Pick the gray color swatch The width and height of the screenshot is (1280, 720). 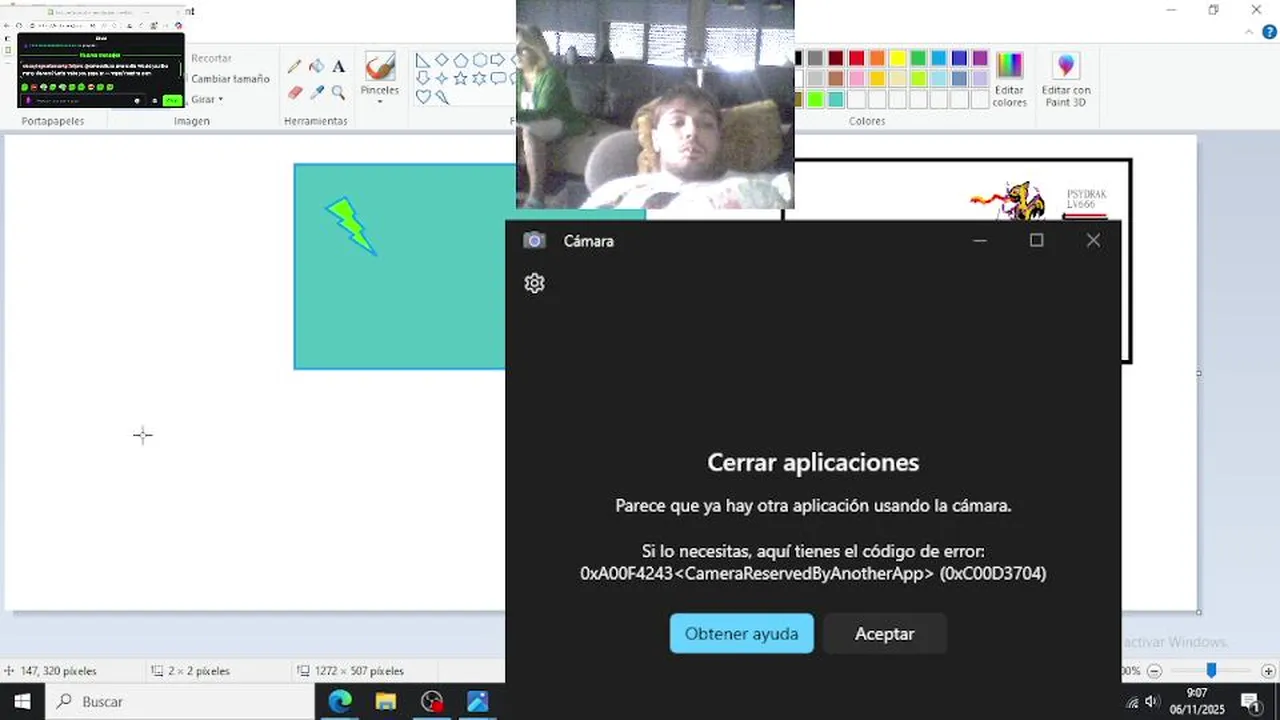pos(815,58)
